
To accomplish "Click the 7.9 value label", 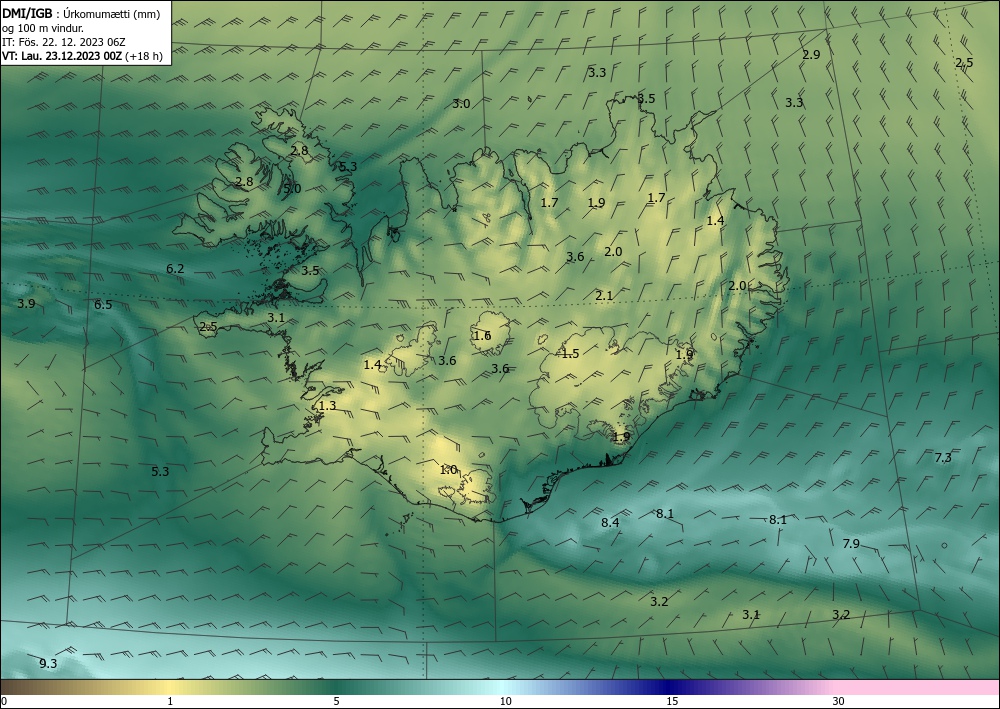I will pyautogui.click(x=851, y=544).
